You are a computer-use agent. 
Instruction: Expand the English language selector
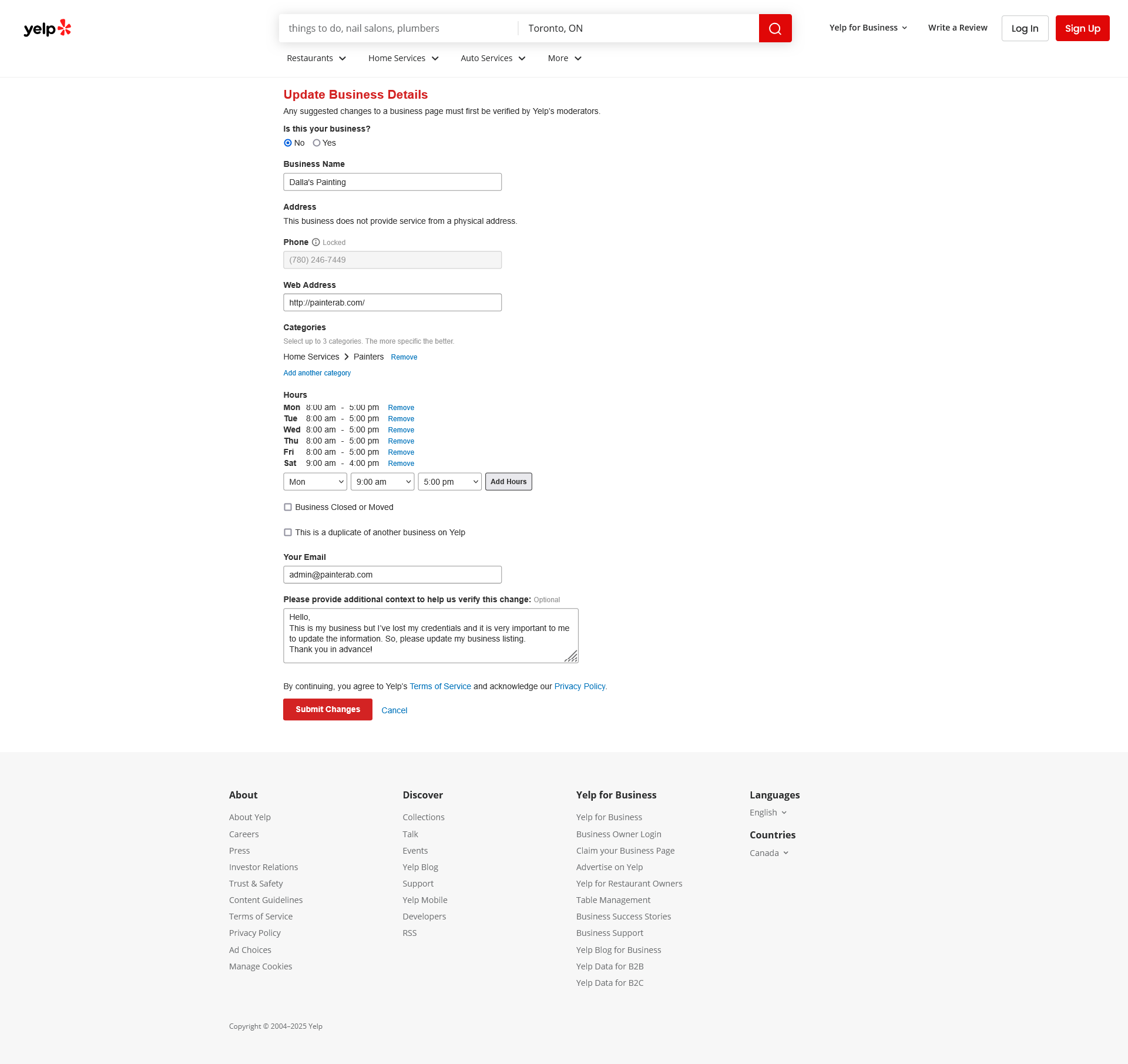coord(768,813)
